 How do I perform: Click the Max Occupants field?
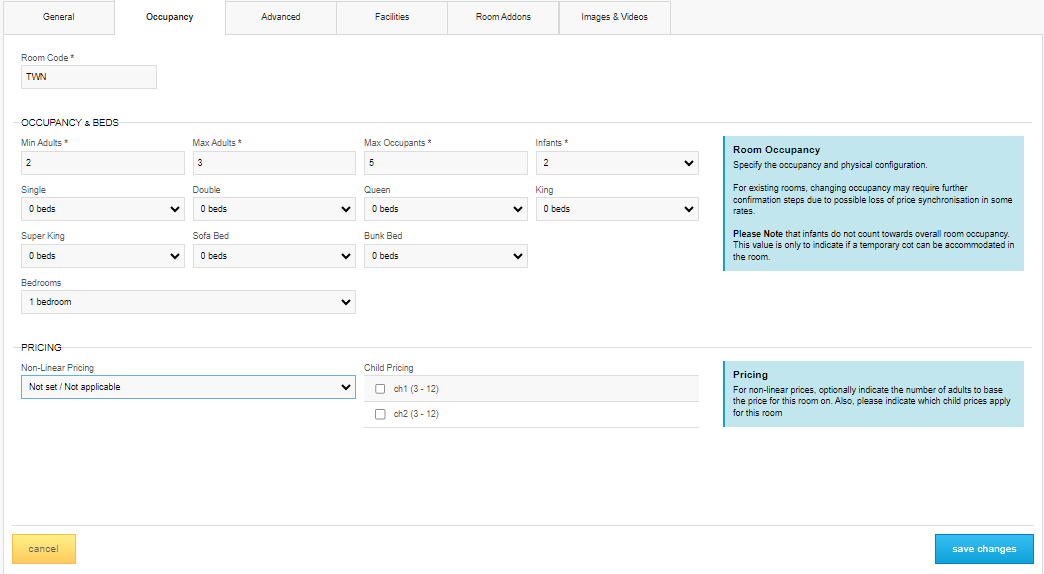click(445, 163)
